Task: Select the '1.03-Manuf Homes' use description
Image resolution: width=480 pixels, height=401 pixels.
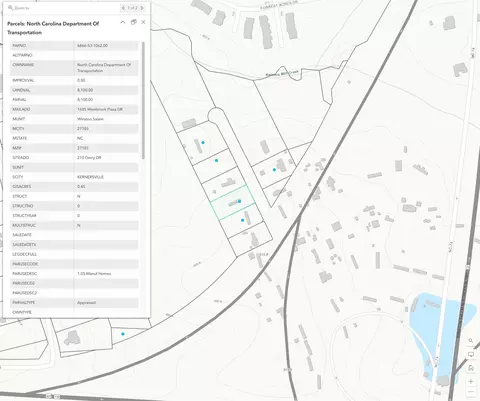Action: coord(94,274)
